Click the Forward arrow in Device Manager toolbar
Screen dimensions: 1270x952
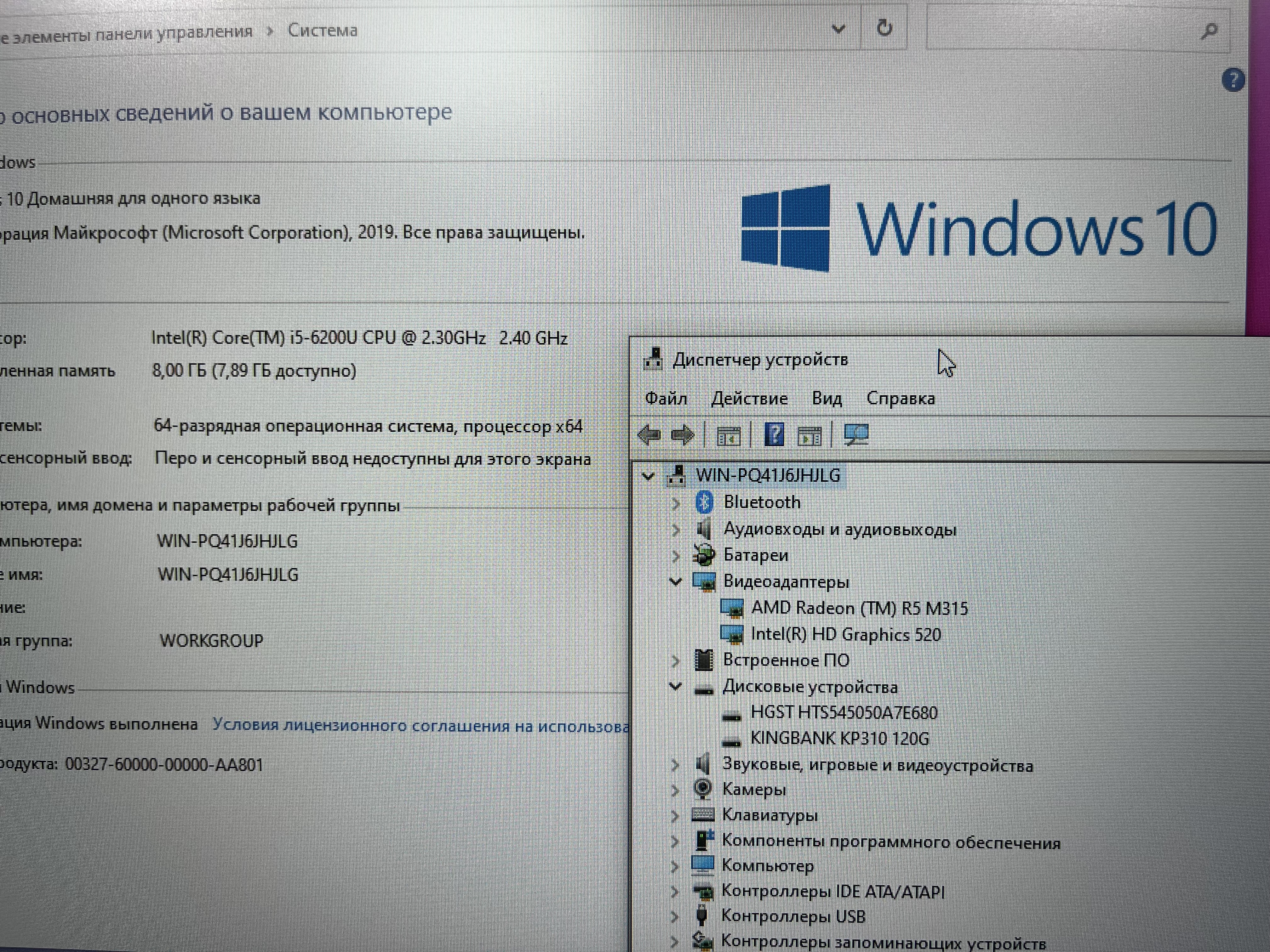[x=683, y=435]
